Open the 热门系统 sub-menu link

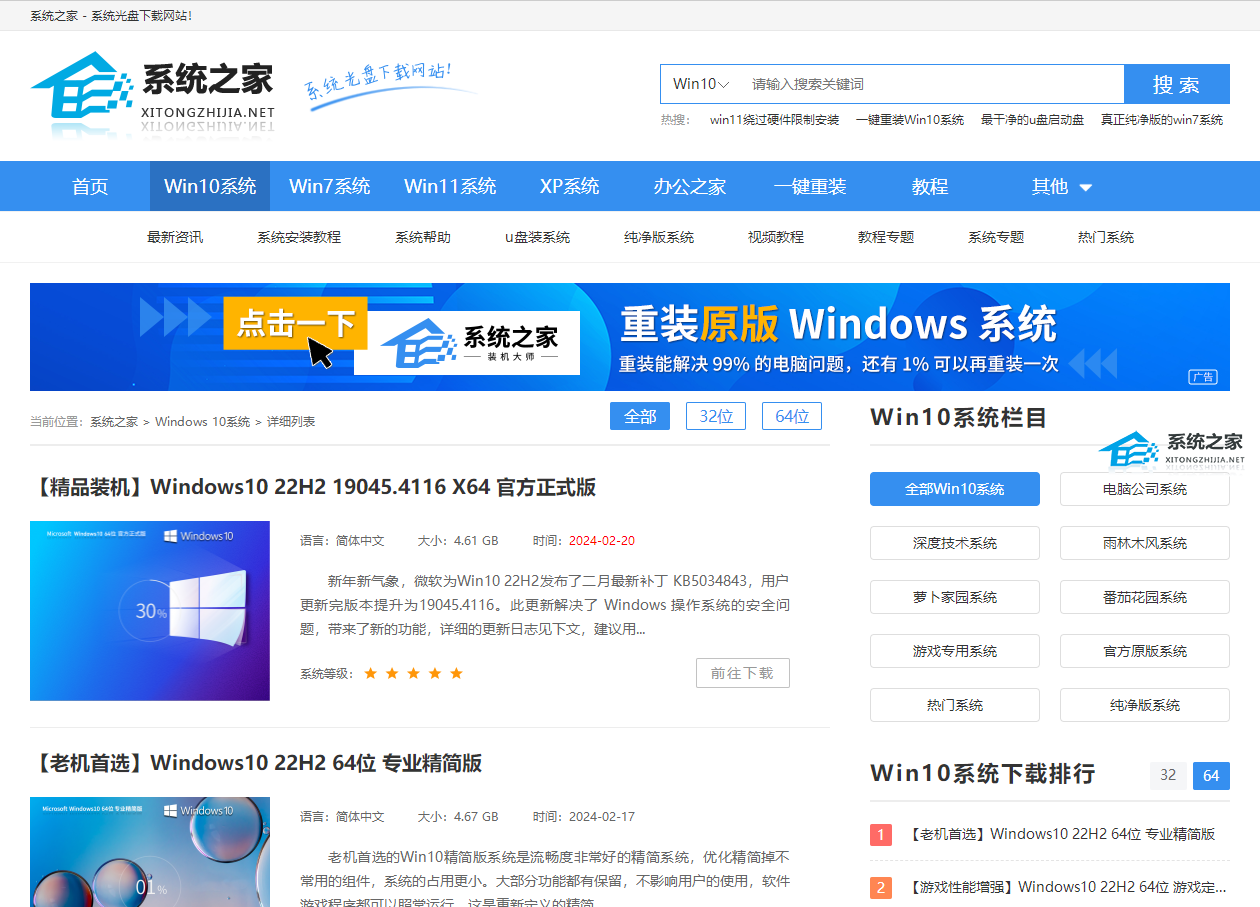[1106, 237]
